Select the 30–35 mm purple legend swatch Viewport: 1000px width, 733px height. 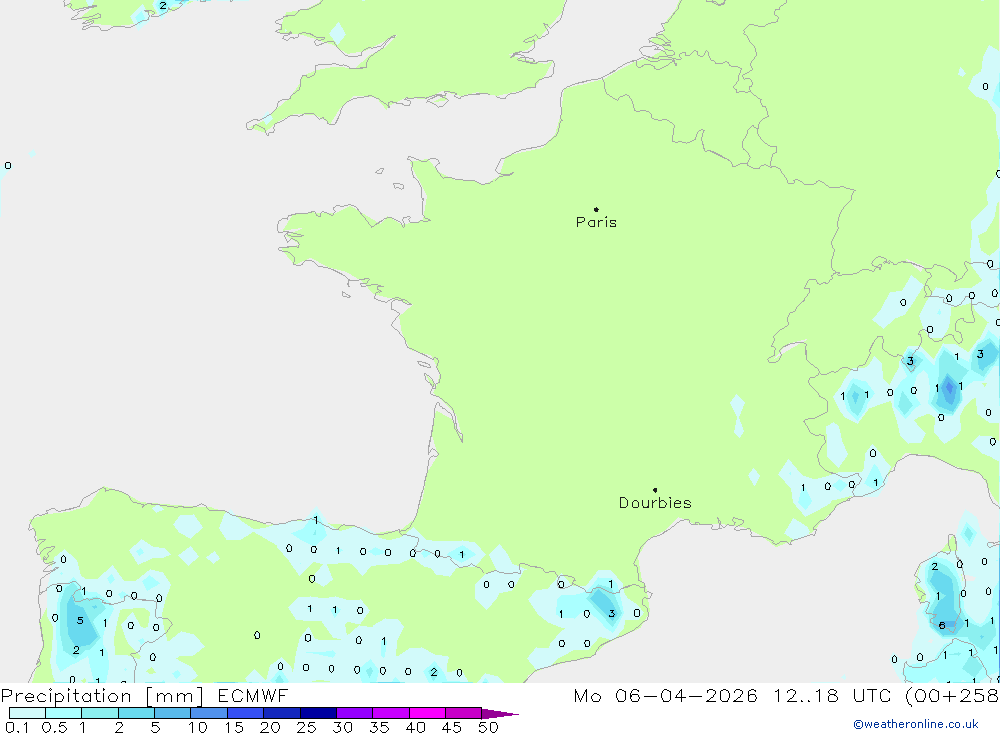tap(355, 713)
